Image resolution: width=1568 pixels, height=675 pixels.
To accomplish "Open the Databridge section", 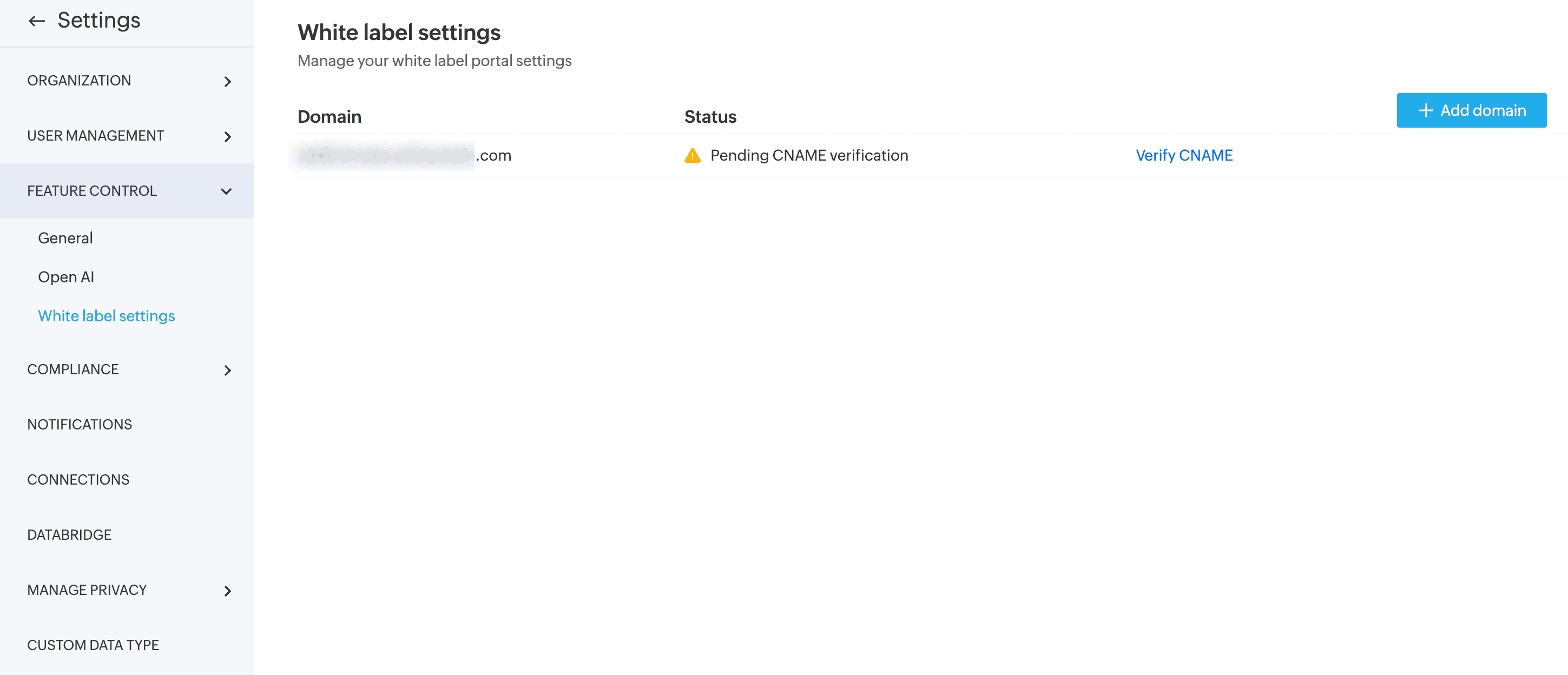I will coord(69,534).
